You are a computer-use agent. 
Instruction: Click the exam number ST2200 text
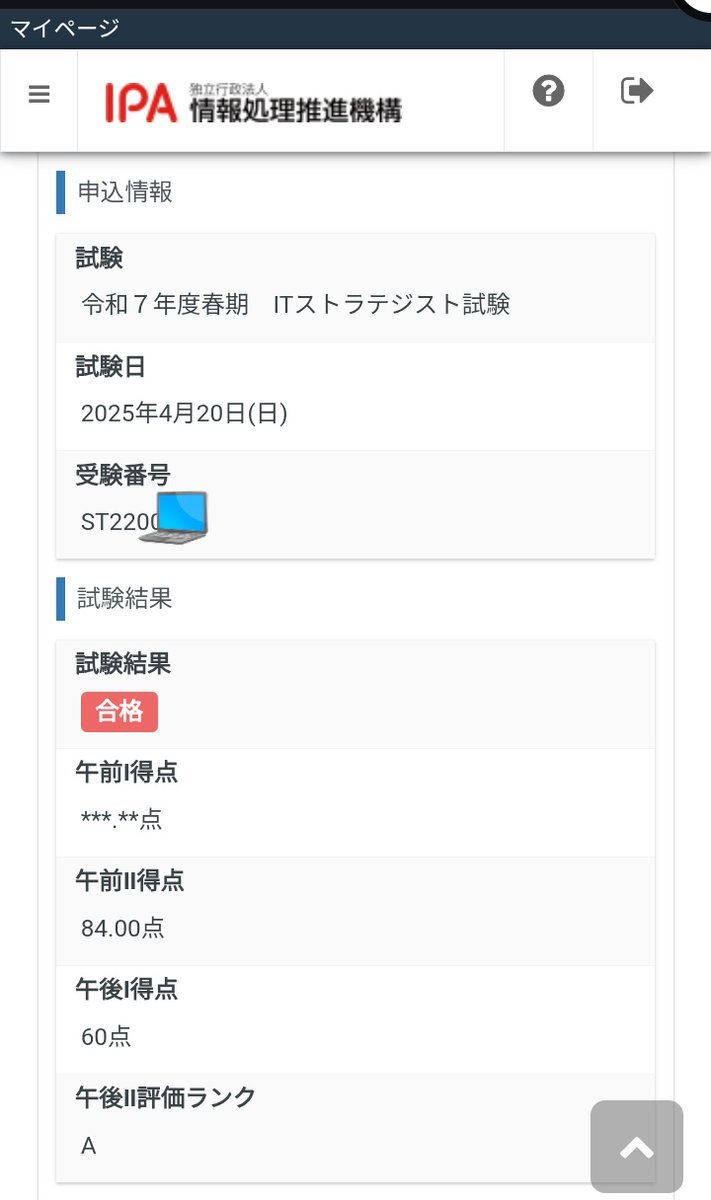click(x=118, y=521)
